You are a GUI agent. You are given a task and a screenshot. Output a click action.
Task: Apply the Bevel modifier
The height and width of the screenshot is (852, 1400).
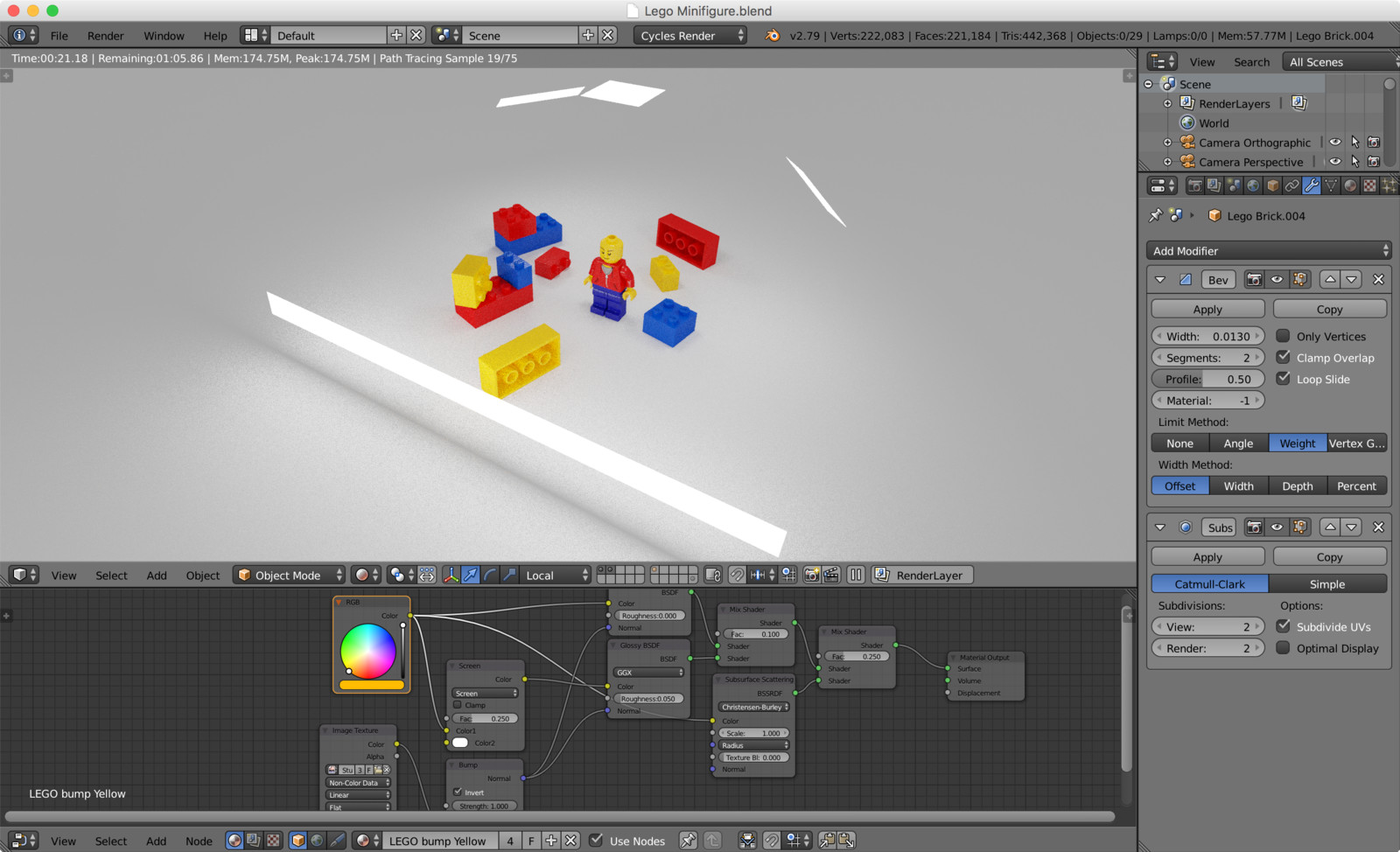1207,309
